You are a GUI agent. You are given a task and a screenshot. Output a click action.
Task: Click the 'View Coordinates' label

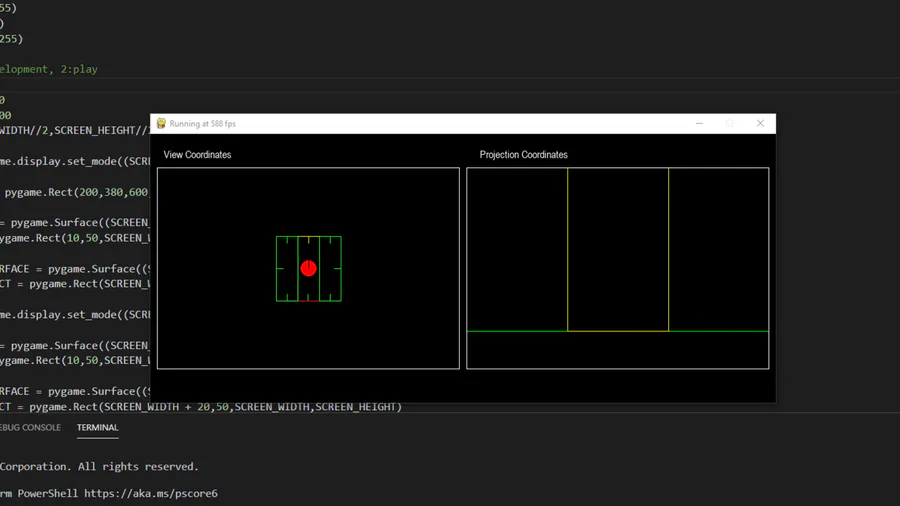[197, 155]
